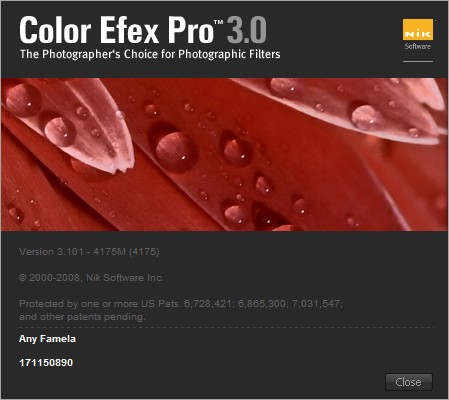Click the word Software under the Nik logo
Image resolution: width=449 pixels, height=400 pixels.
418,46
